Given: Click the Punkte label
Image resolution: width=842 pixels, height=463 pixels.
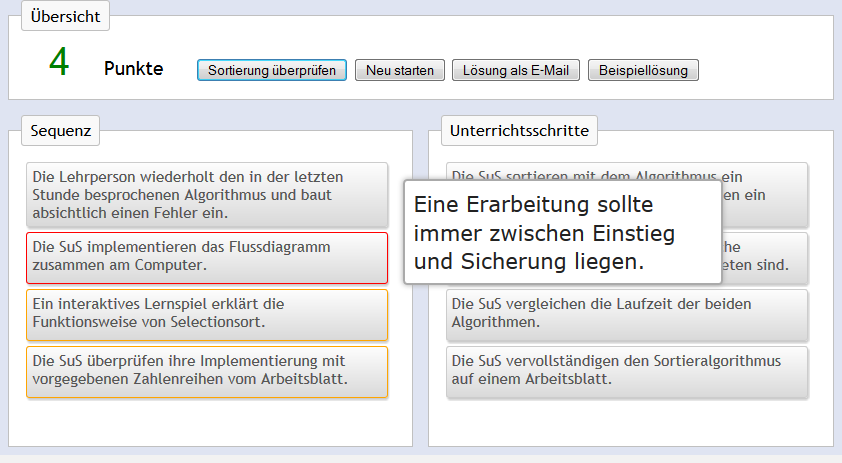Looking at the screenshot, I should pyautogui.click(x=133, y=69).
